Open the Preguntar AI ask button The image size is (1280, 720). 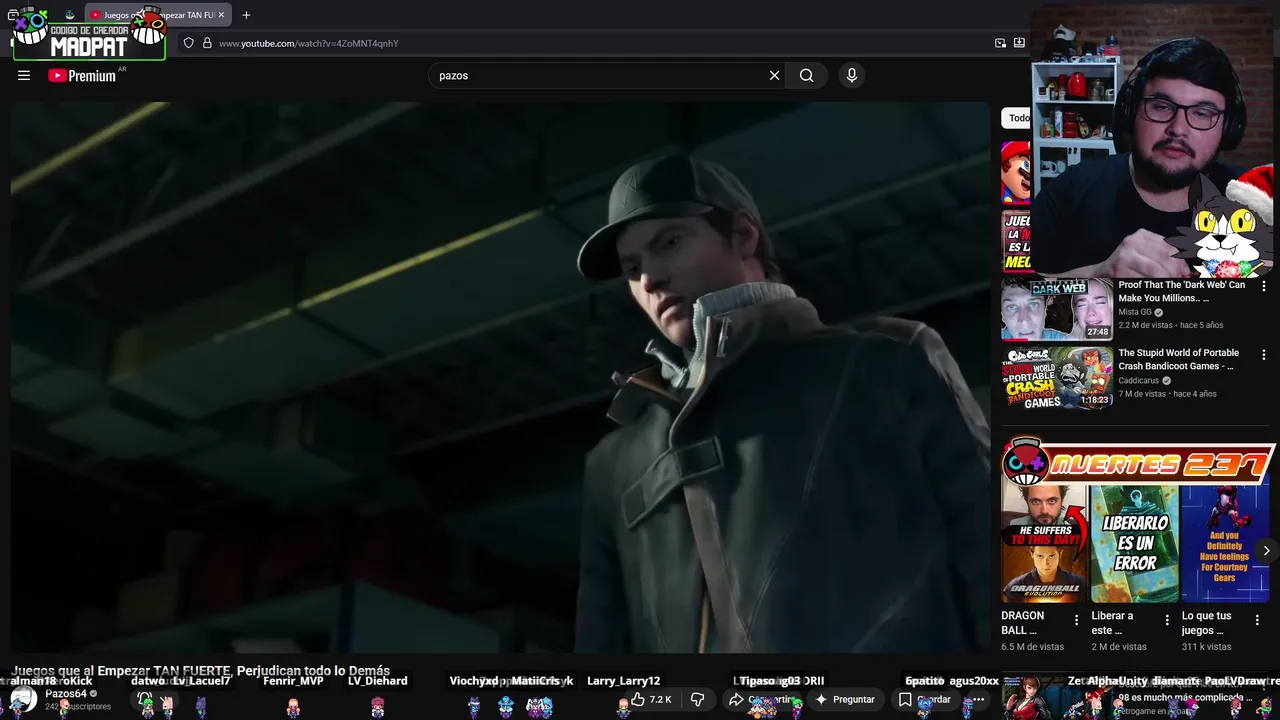(845, 699)
